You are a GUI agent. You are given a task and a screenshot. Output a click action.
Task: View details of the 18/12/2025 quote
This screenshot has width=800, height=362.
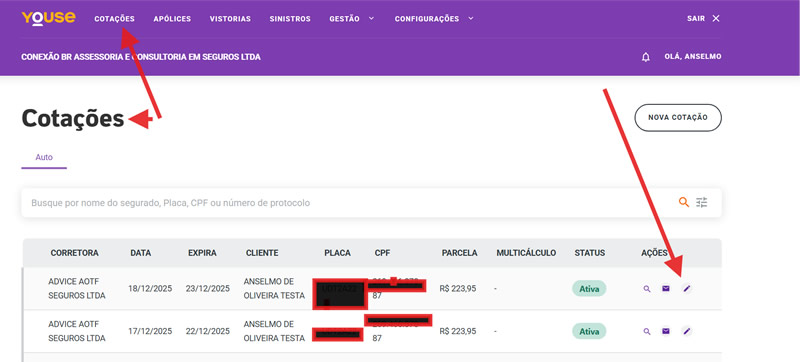tap(647, 289)
